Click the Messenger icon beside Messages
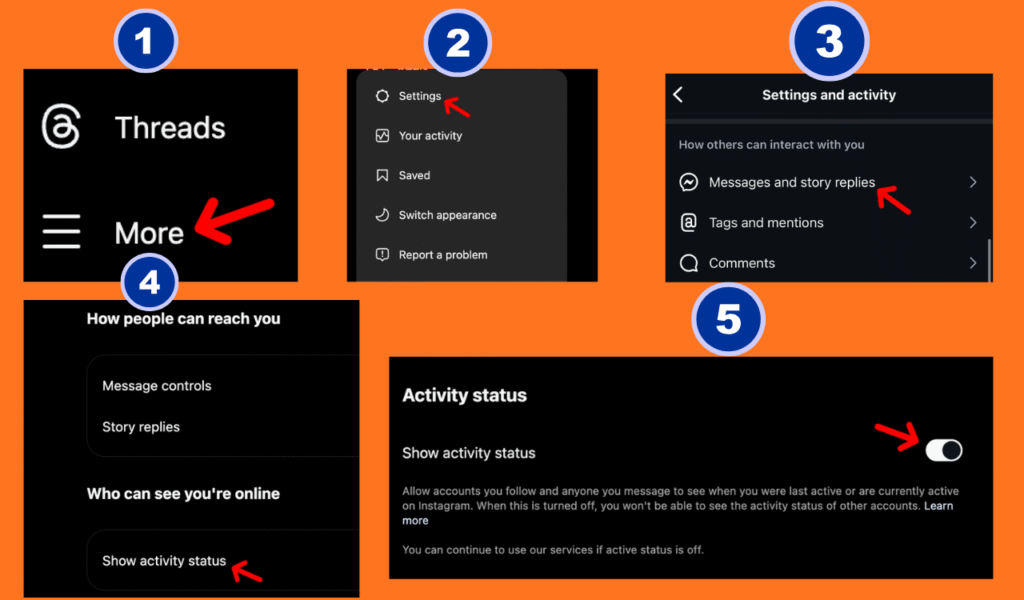 [688, 182]
